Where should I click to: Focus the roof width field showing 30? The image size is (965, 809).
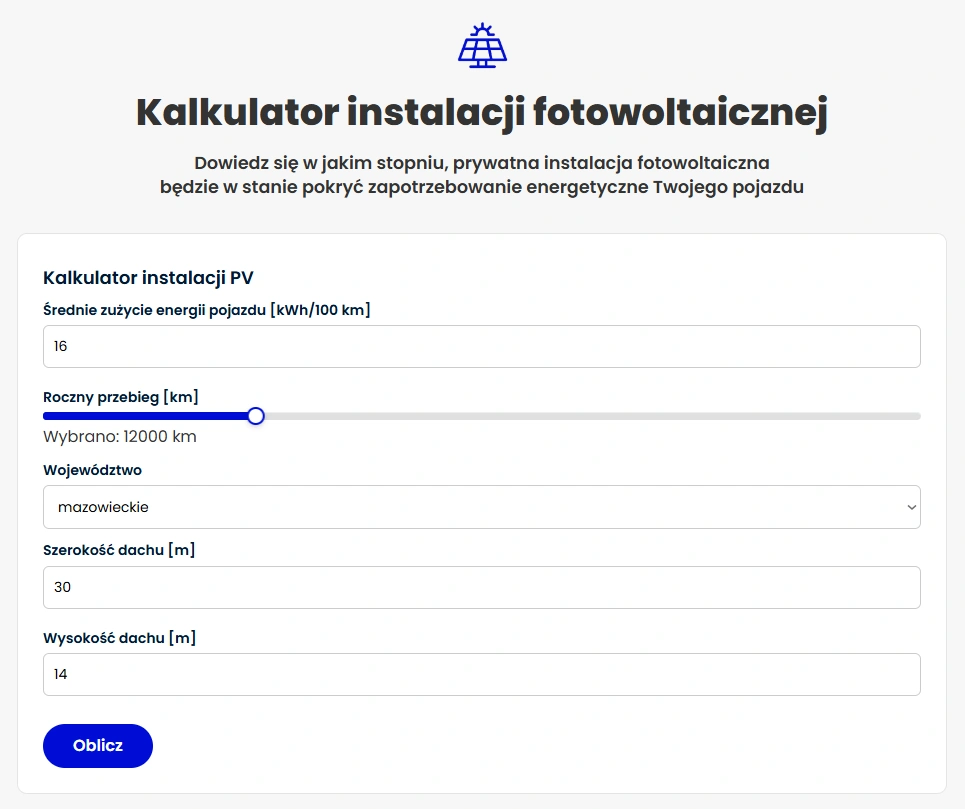click(481, 587)
